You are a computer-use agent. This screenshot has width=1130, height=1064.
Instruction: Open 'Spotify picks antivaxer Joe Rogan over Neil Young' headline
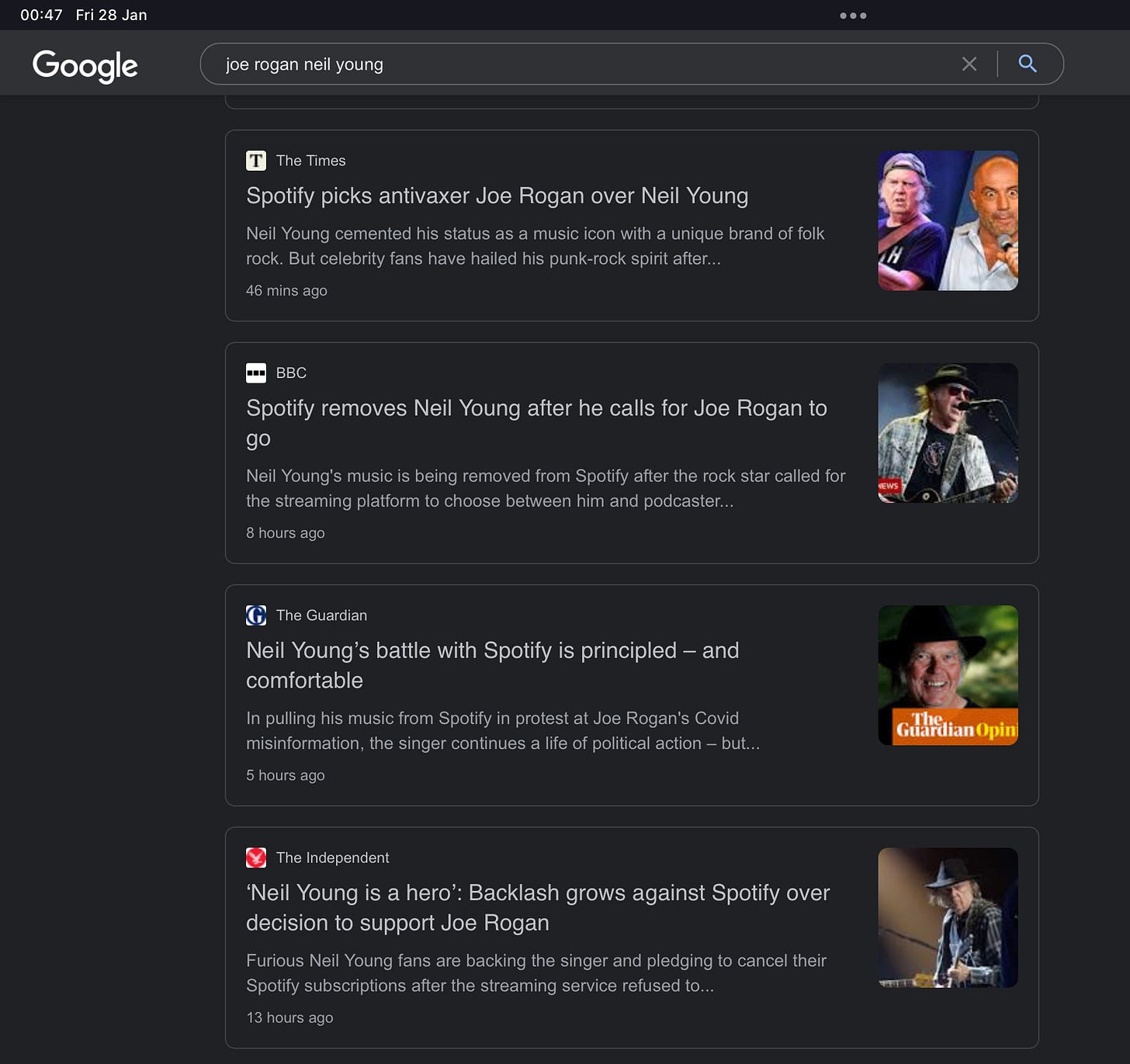[x=497, y=196]
